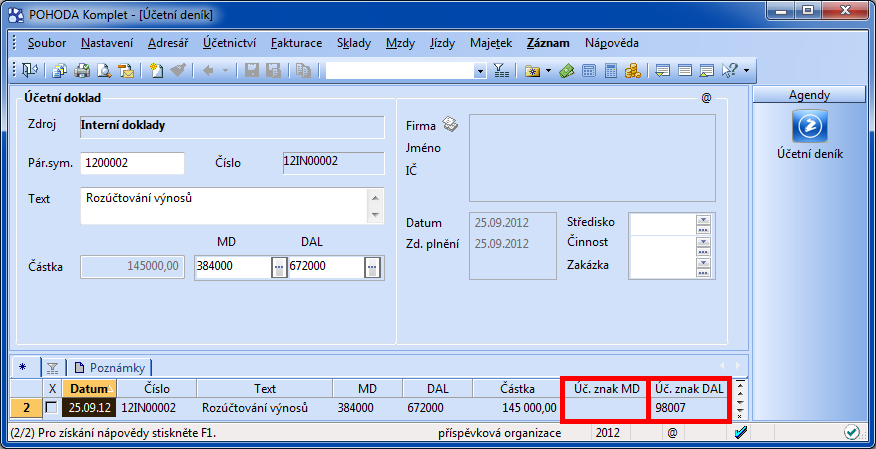This screenshot has width=876, height=449.
Task: Click the gold coins icon
Action: pyautogui.click(x=632, y=71)
